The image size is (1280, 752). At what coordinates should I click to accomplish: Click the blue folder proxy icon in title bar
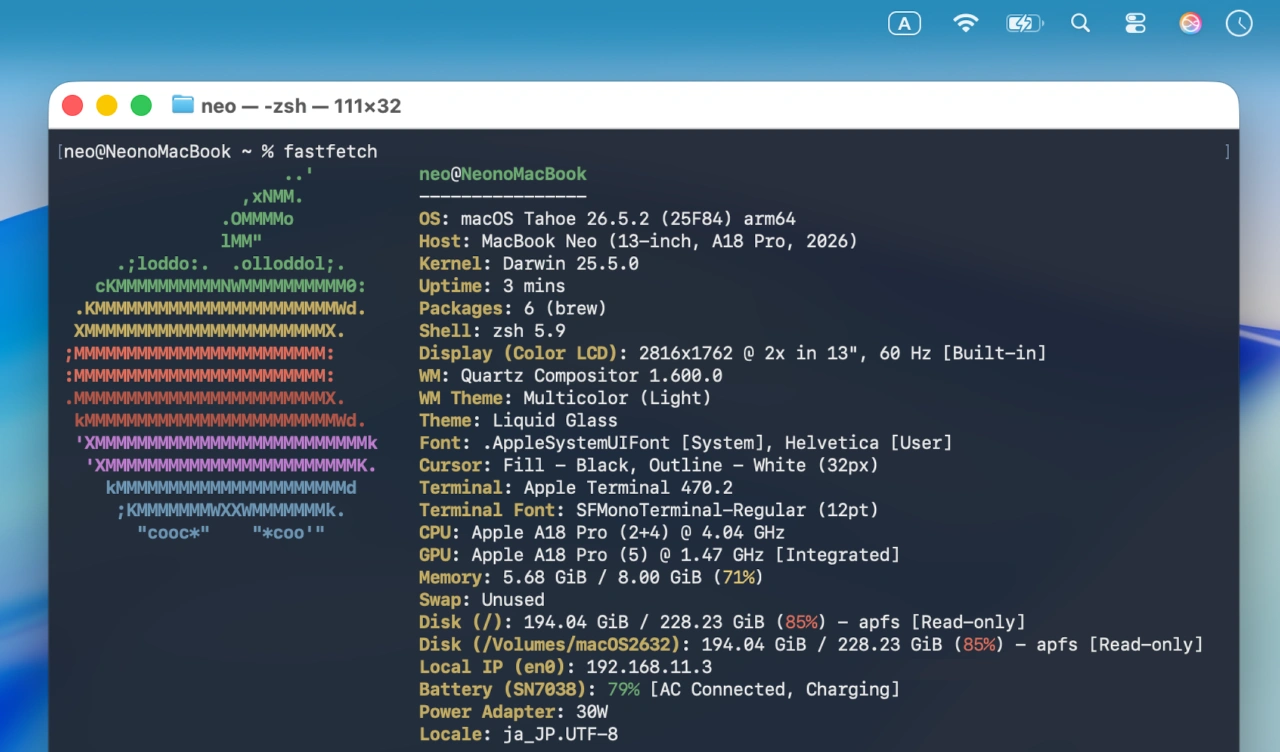click(x=182, y=105)
